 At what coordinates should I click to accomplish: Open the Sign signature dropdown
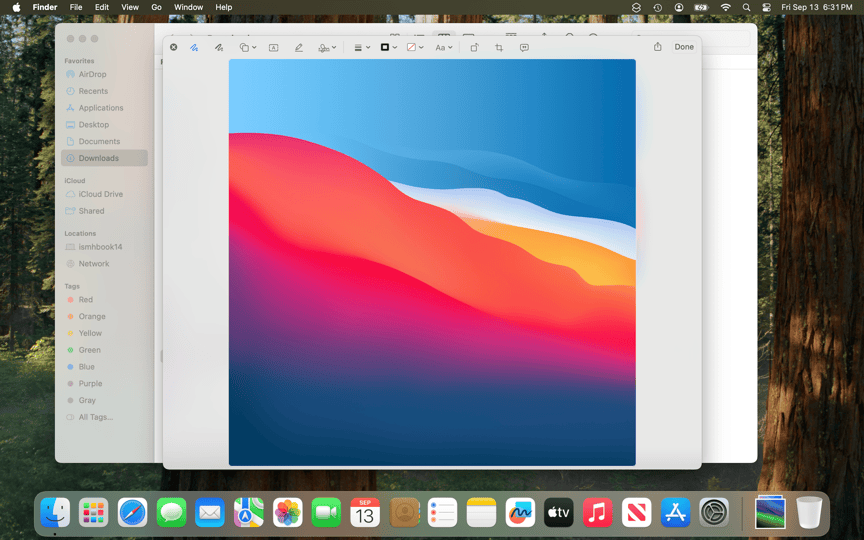pos(327,47)
